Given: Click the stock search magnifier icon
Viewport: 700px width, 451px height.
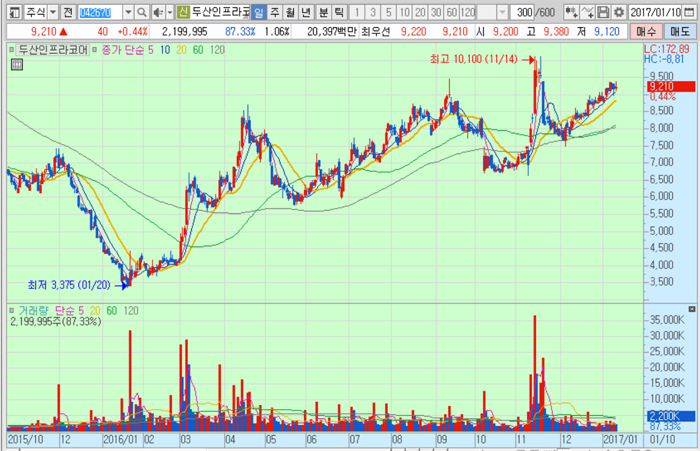Looking at the screenshot, I should tap(143, 12).
